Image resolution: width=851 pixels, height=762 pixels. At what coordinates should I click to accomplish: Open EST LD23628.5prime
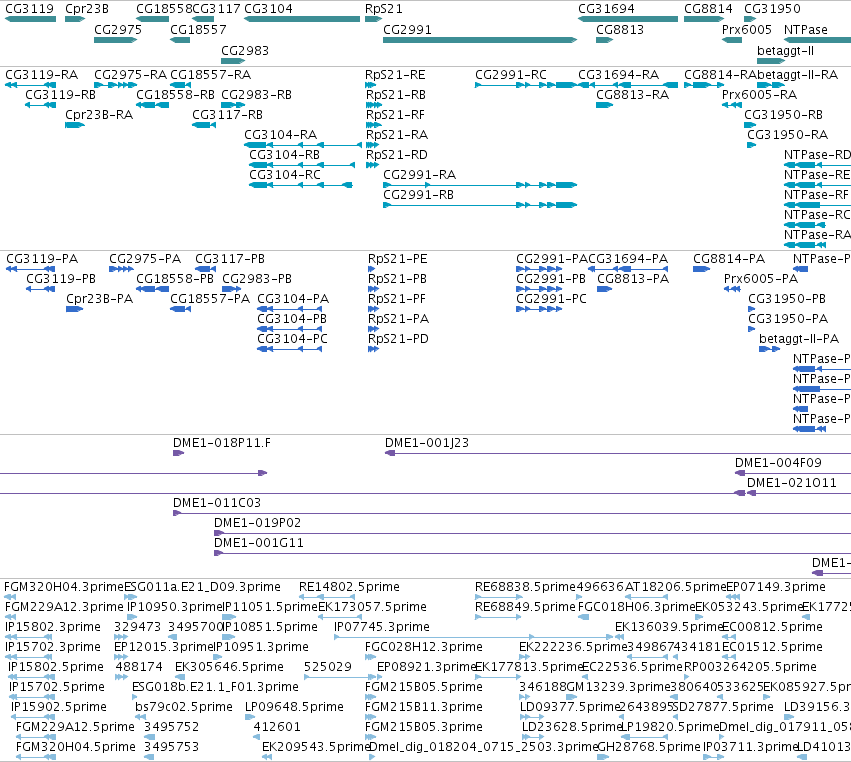(571, 727)
